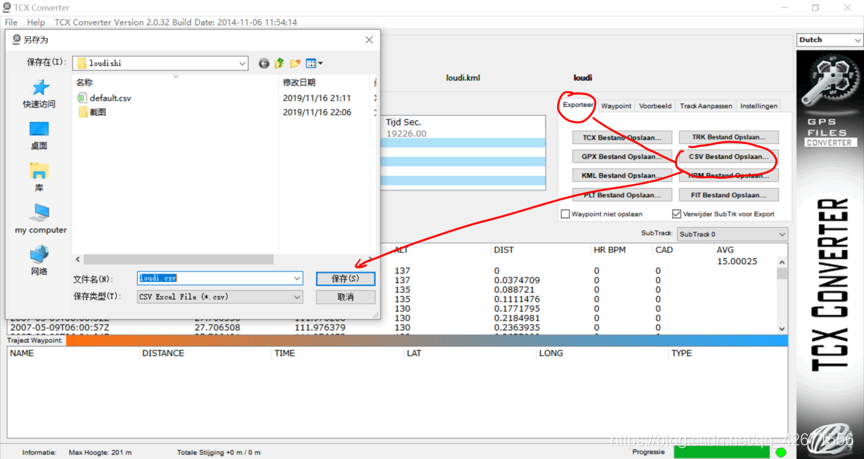Image resolution: width=864 pixels, height=459 pixels.
Task: Open Network (网络) in sidebar
Action: [39, 261]
